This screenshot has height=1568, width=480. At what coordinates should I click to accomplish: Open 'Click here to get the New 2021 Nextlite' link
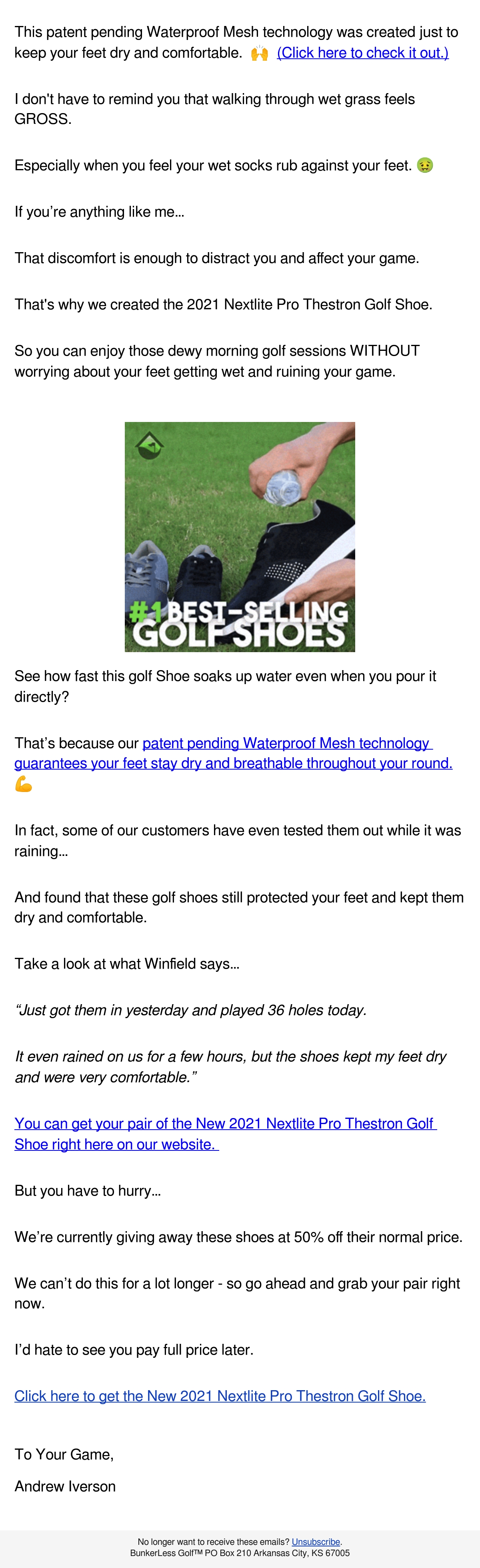(220, 1396)
